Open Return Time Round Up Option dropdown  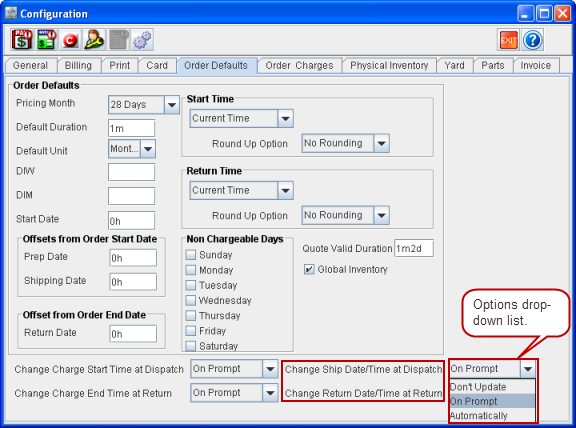(381, 215)
